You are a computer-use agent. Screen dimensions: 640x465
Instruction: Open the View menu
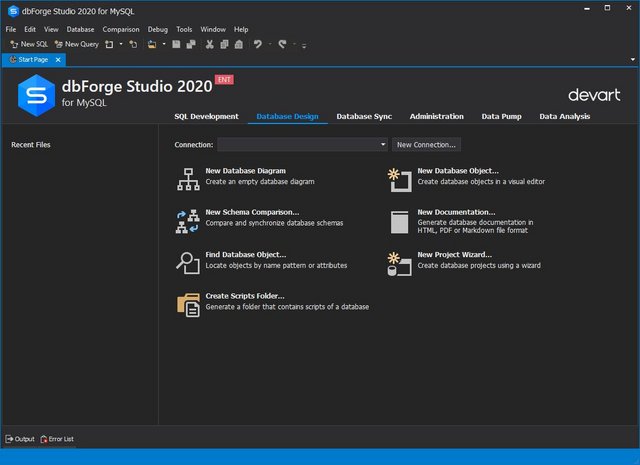pyautogui.click(x=51, y=29)
